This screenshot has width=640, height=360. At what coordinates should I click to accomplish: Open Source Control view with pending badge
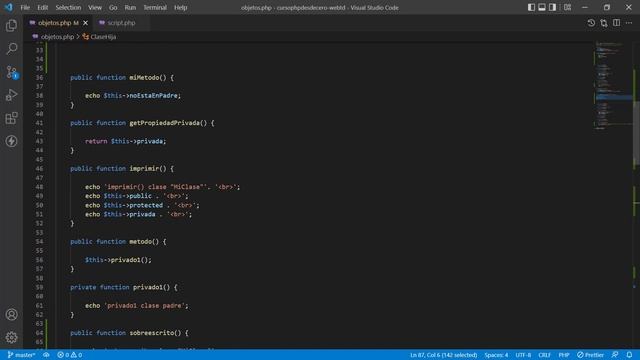[x=11, y=72]
